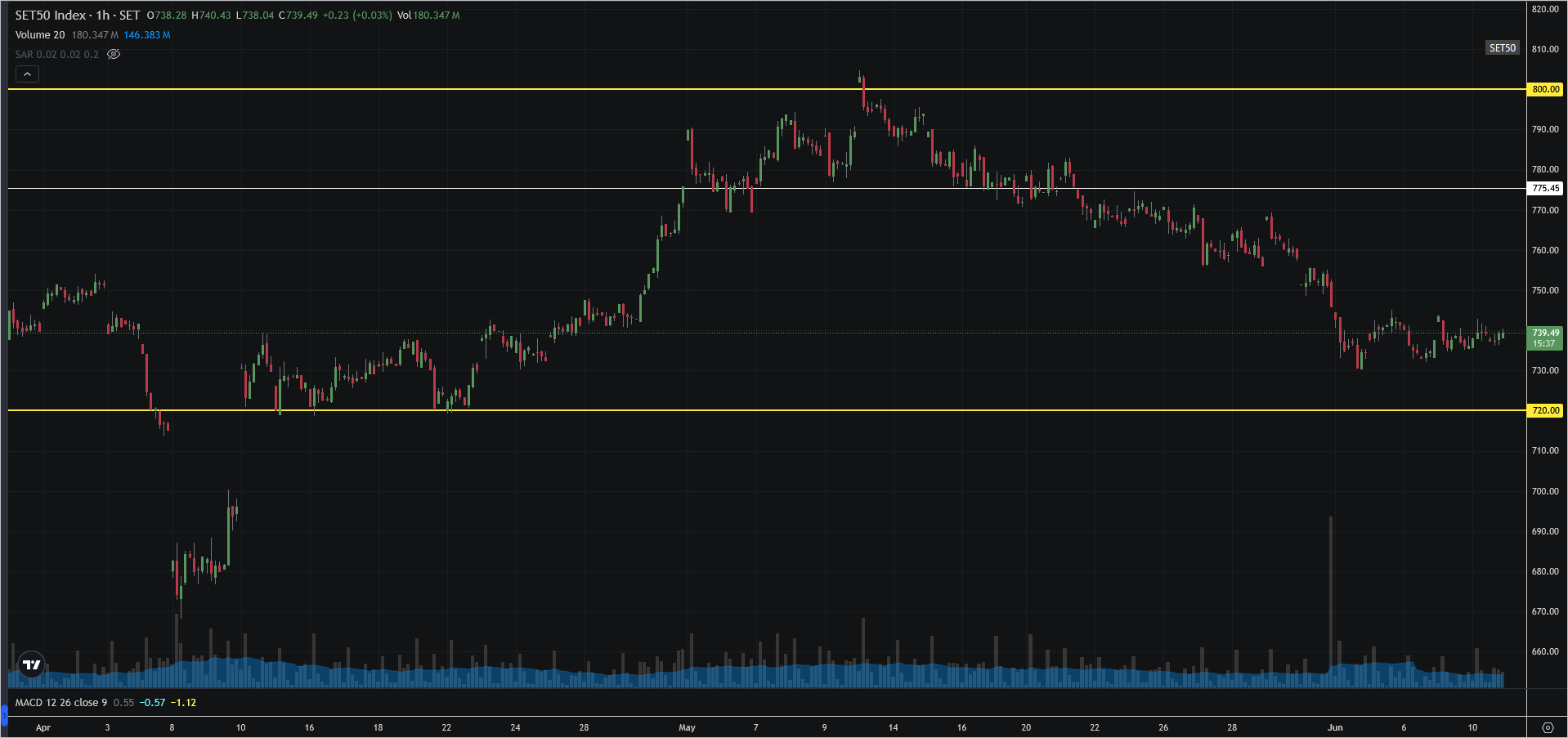Click the 700.00 price axis value

click(x=1545, y=491)
